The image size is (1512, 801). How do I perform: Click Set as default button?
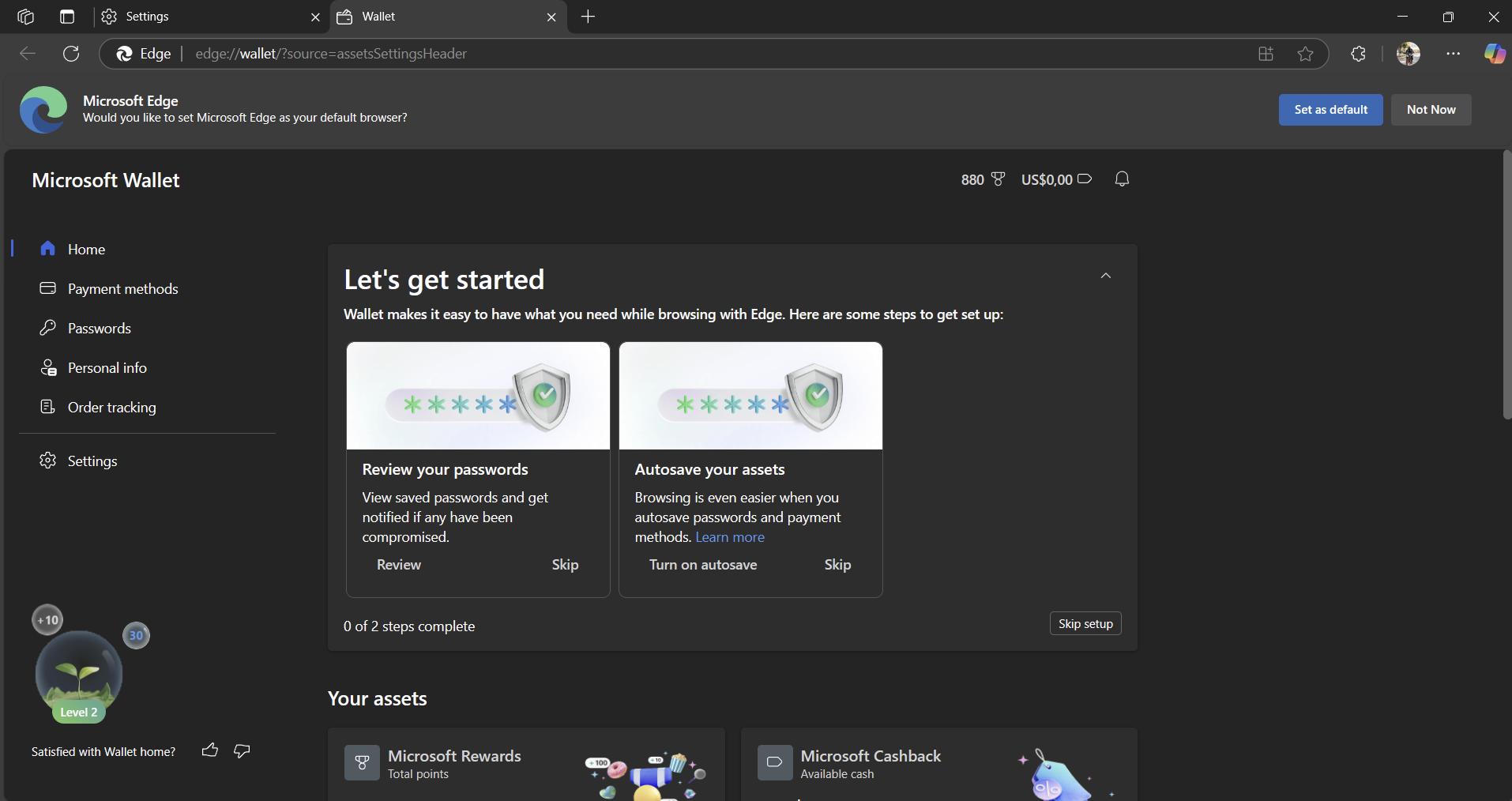pos(1331,110)
